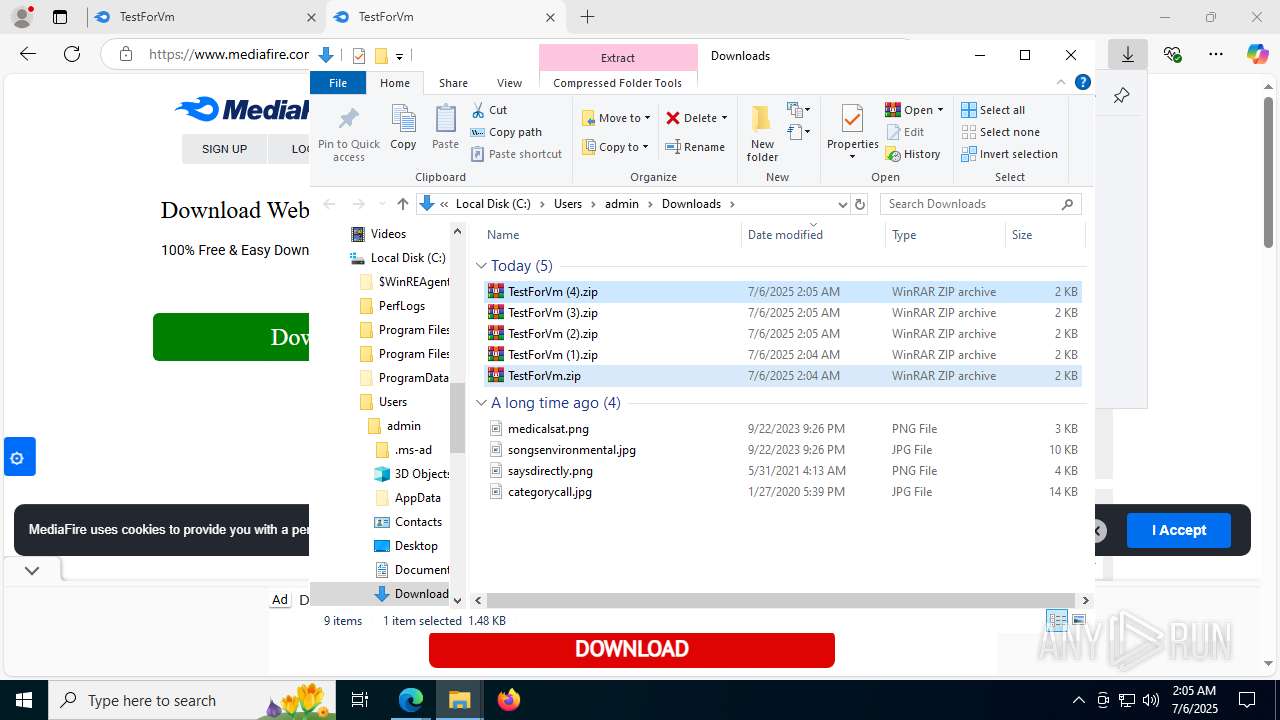Open Firefox from the taskbar
Viewport: 1280px width, 720px height.
point(509,700)
